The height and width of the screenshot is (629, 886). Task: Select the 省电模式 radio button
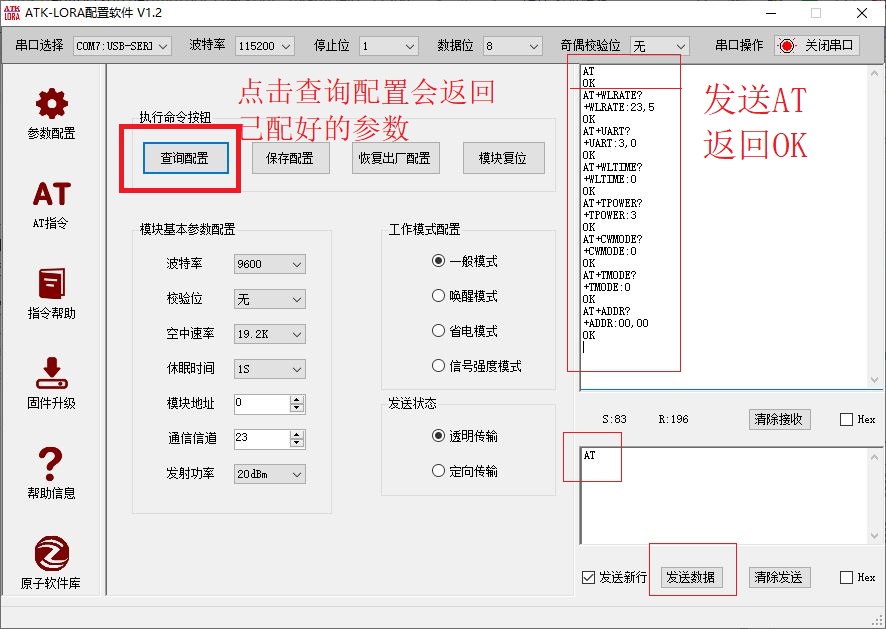(x=438, y=331)
